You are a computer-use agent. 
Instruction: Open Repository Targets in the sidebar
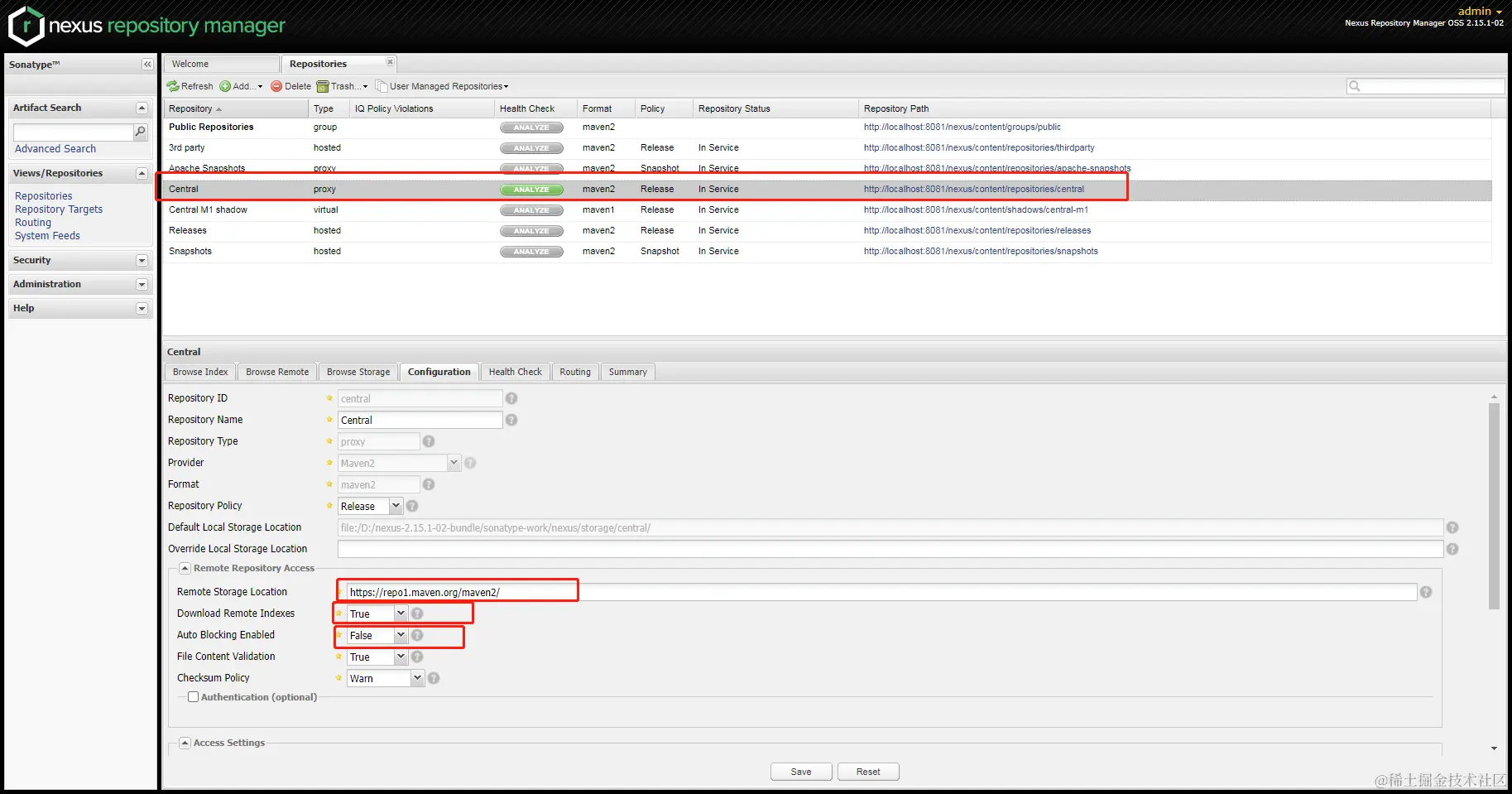click(59, 209)
